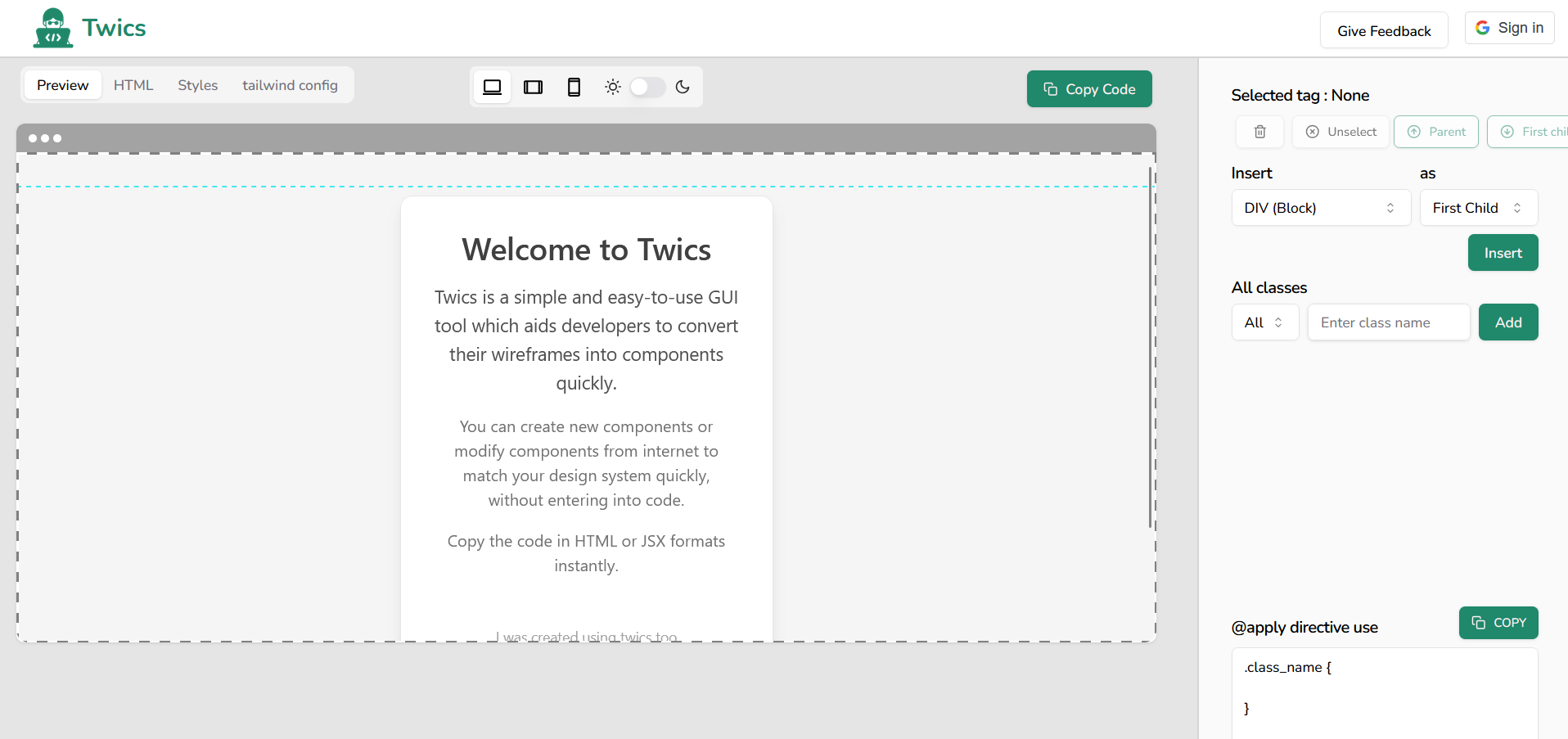Switch to the HTML tab
This screenshot has width=1568, height=739.
(133, 84)
